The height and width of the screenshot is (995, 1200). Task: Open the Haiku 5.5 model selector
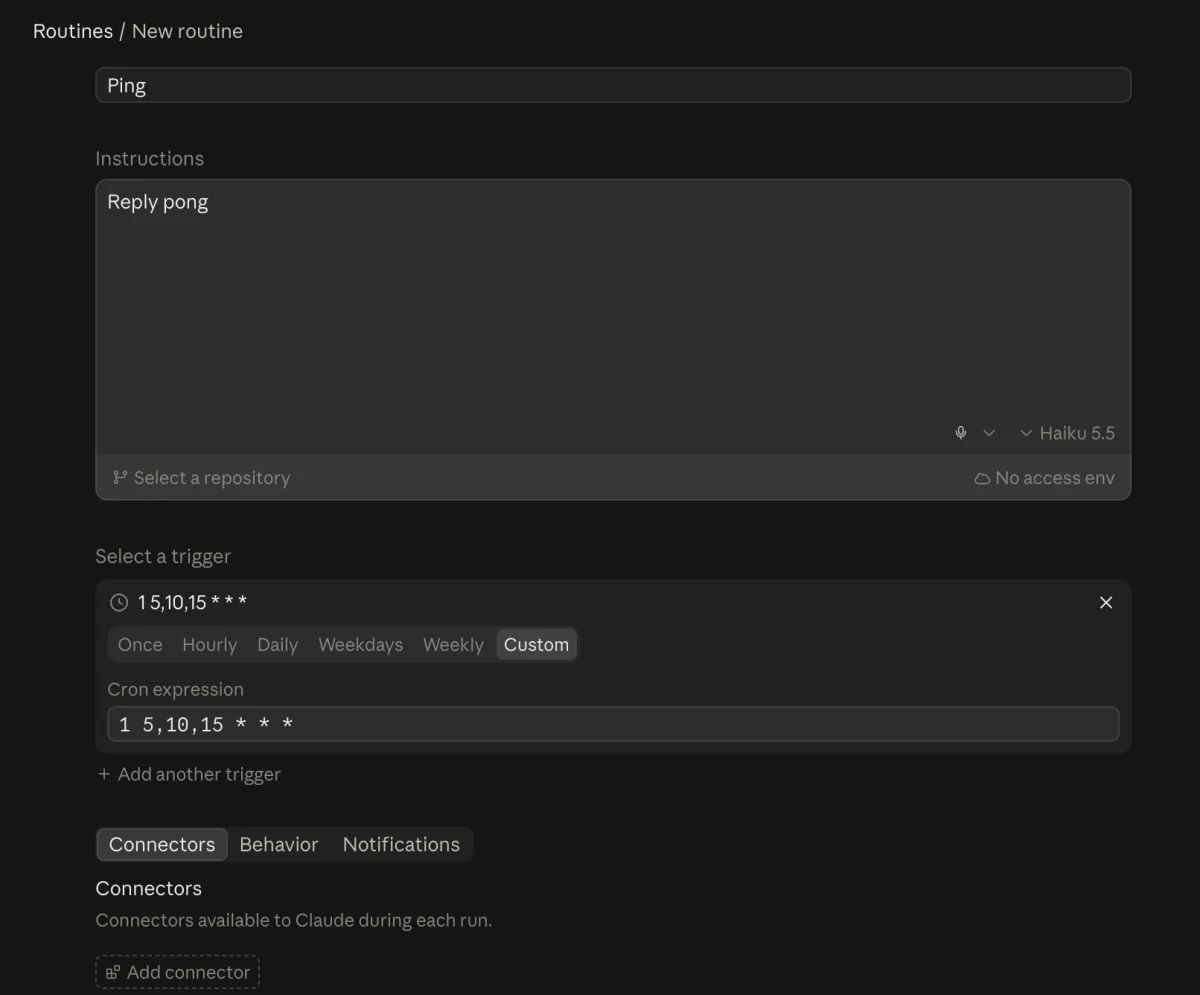click(x=1067, y=433)
